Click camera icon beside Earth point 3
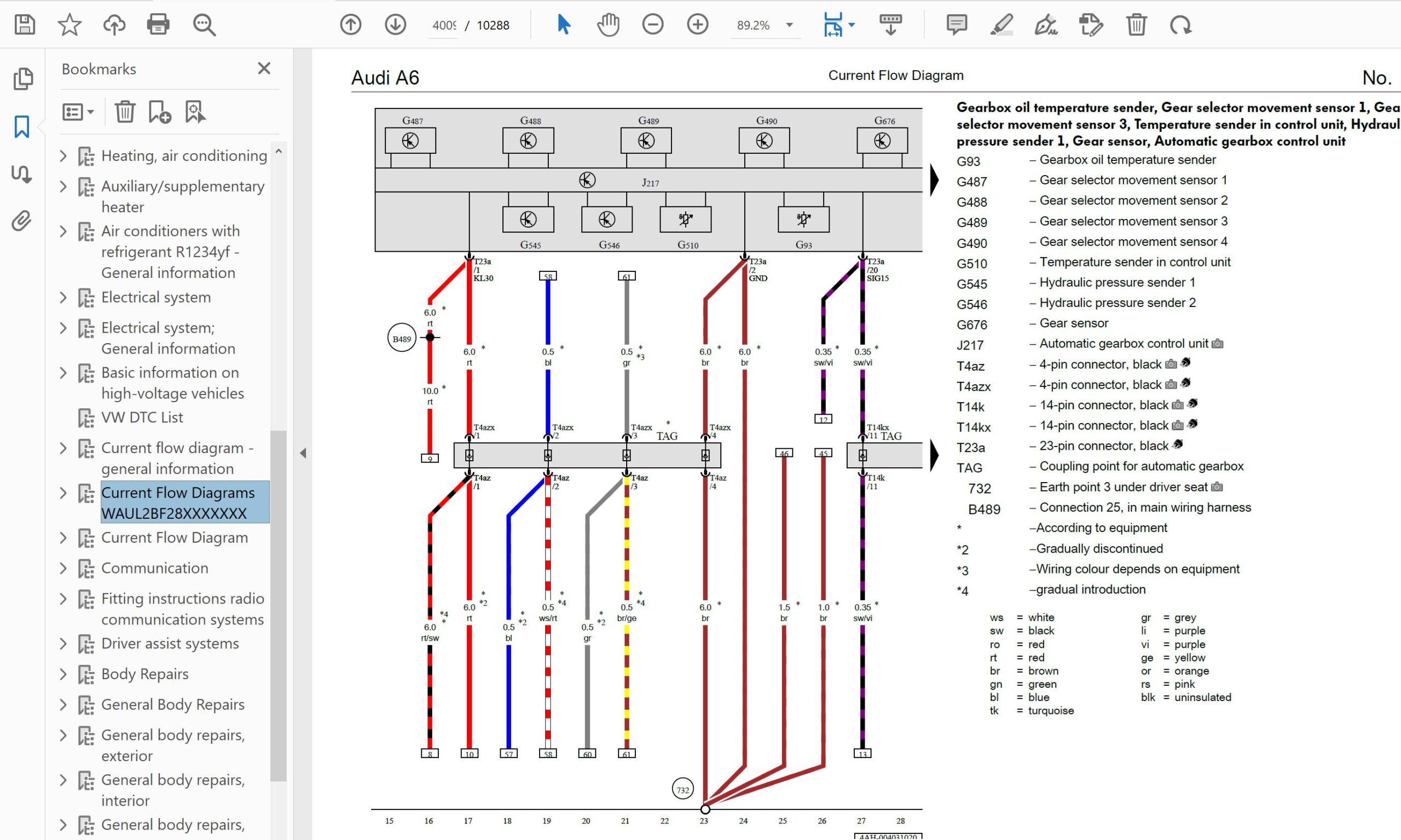 pos(1217,487)
